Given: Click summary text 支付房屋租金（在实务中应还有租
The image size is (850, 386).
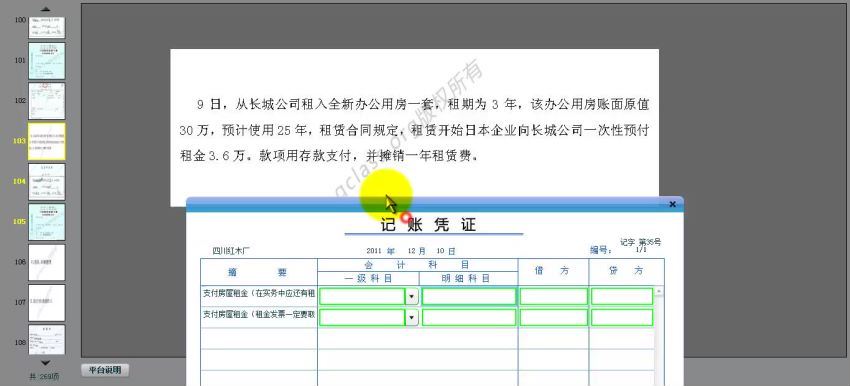Looking at the screenshot, I should tap(259, 293).
